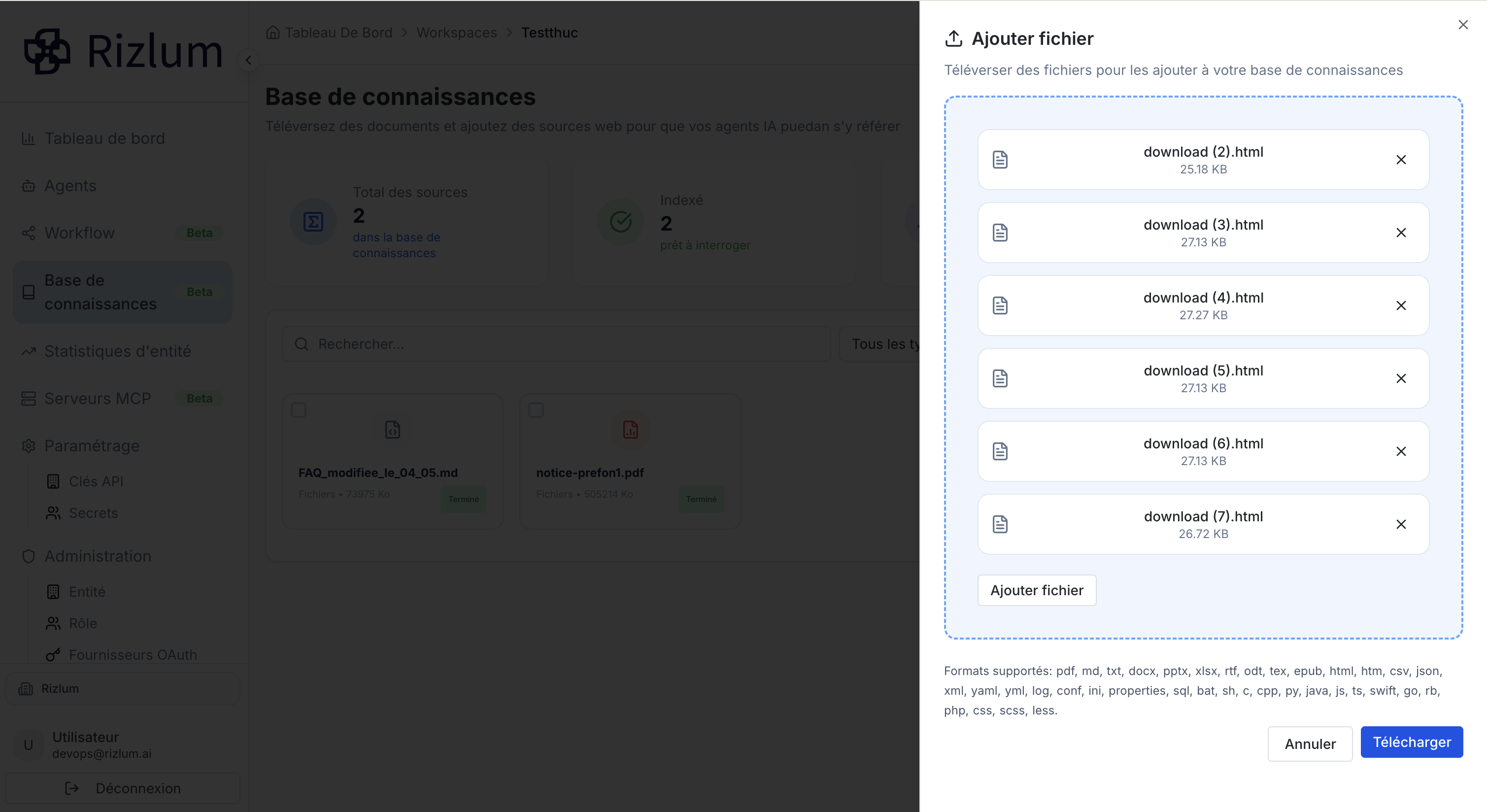Collapse the sidebar with the chevron button
This screenshot has width=1487, height=812.
(x=248, y=60)
